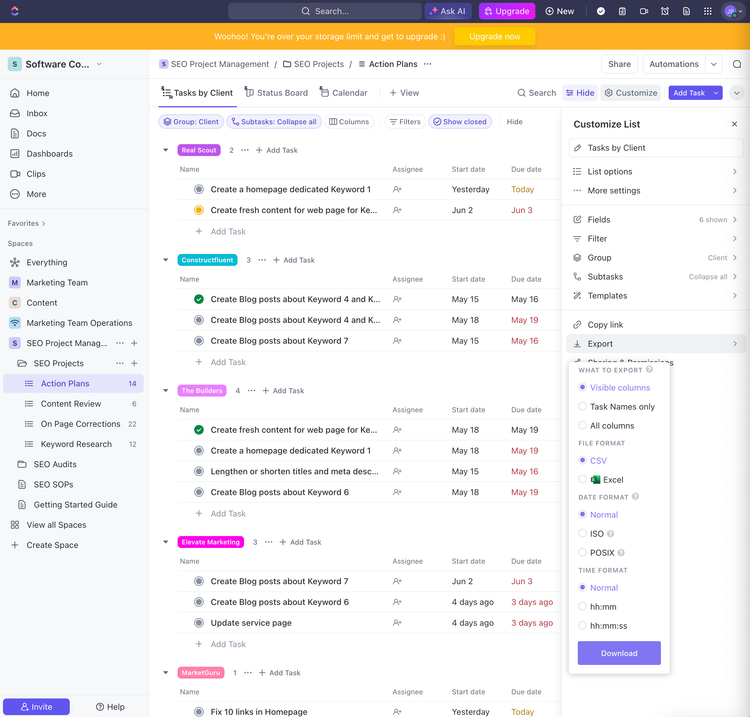Click the Invite button
This screenshot has width=750, height=717.
[x=36, y=706]
